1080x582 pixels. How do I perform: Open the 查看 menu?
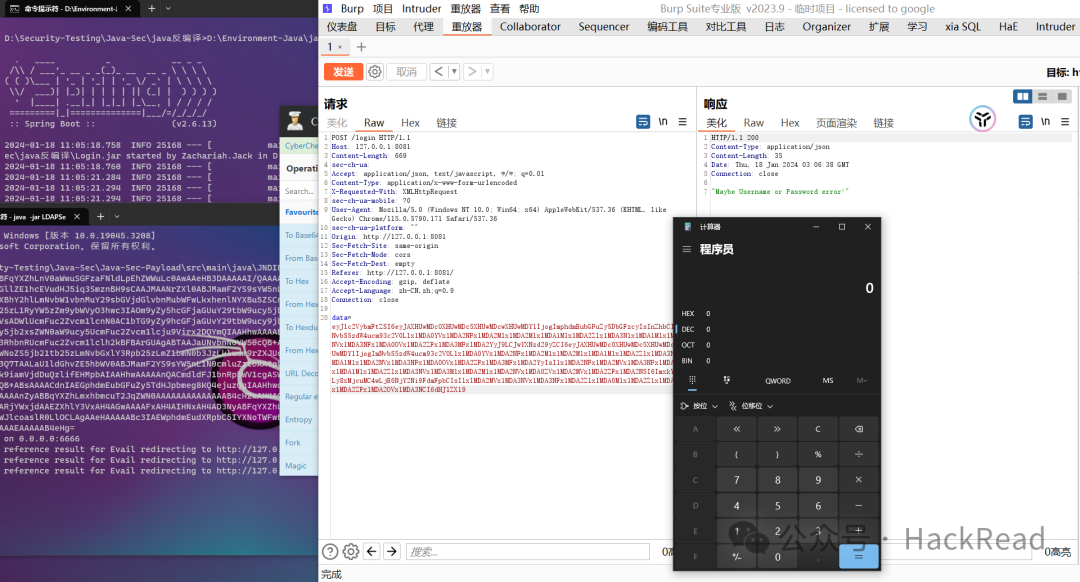pos(499,9)
